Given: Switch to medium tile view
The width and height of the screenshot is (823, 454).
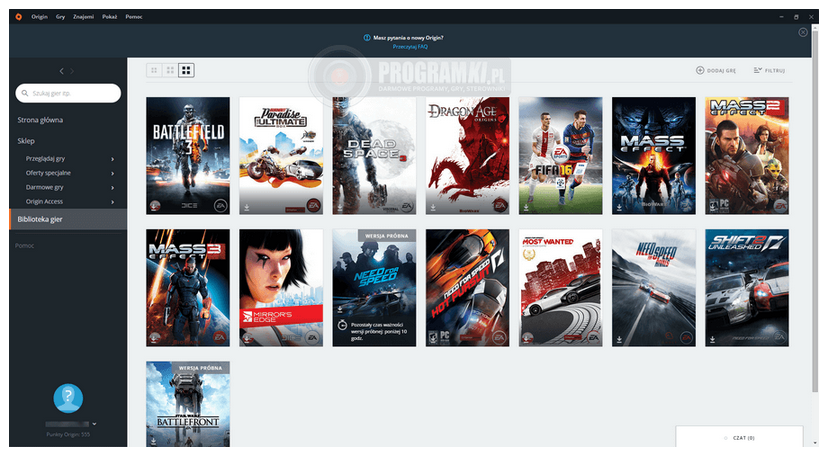Looking at the screenshot, I should point(170,70).
